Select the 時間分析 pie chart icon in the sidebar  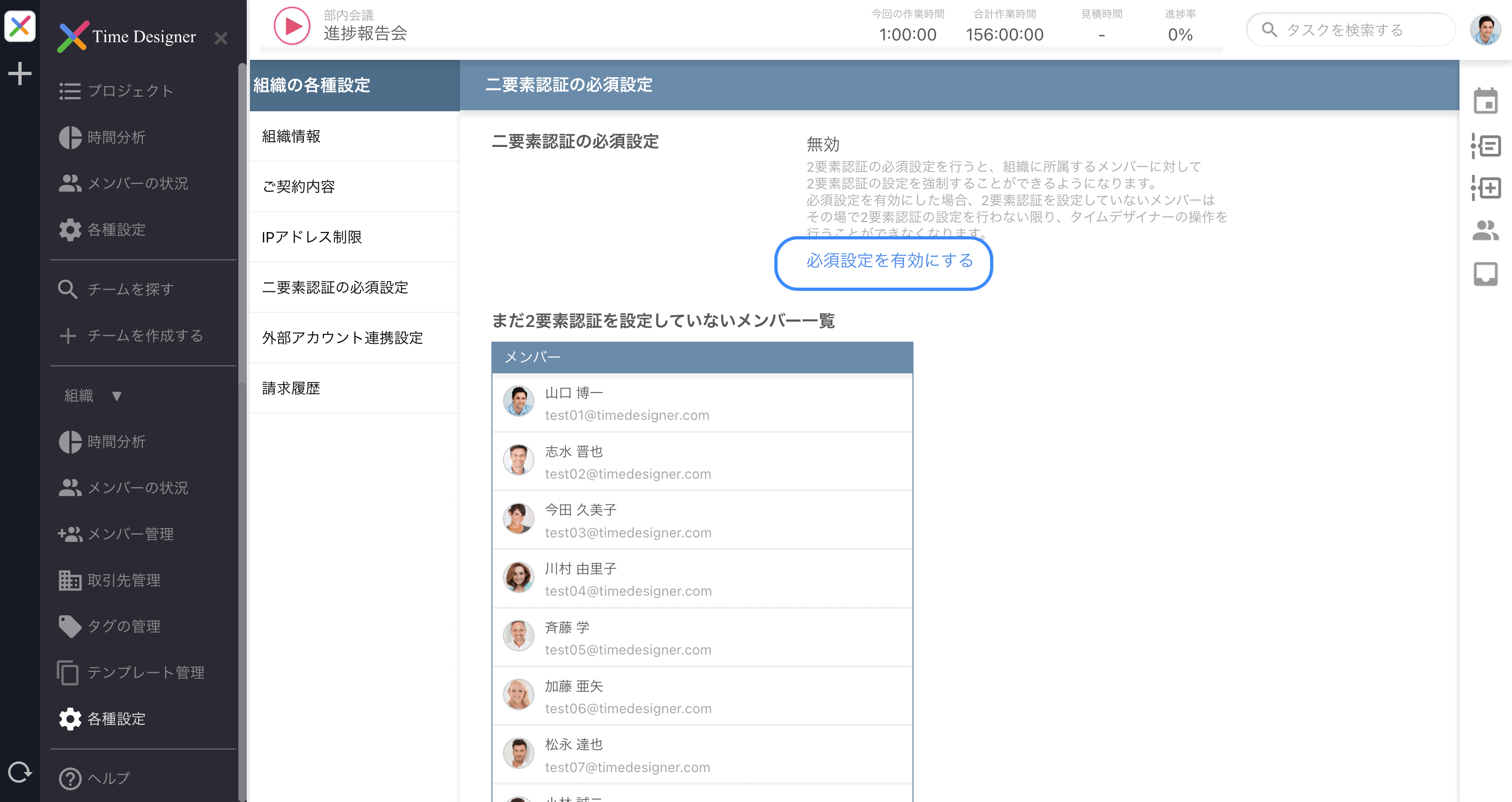[70, 138]
